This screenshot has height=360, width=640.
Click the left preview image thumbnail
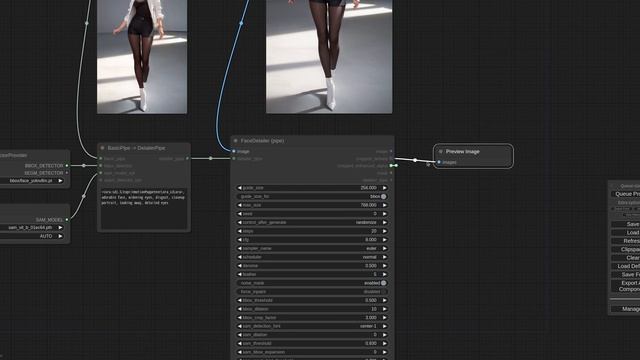pyautogui.click(x=142, y=57)
